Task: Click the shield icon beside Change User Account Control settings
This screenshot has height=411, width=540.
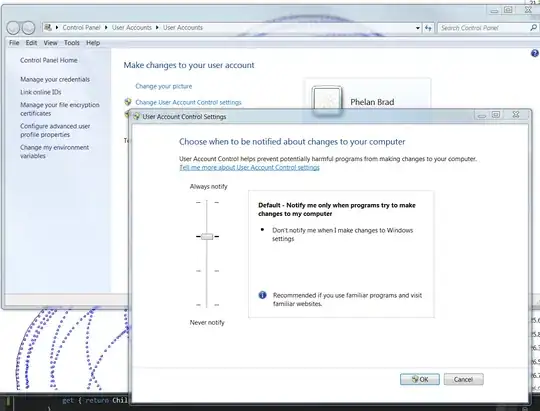Action: coord(128,102)
